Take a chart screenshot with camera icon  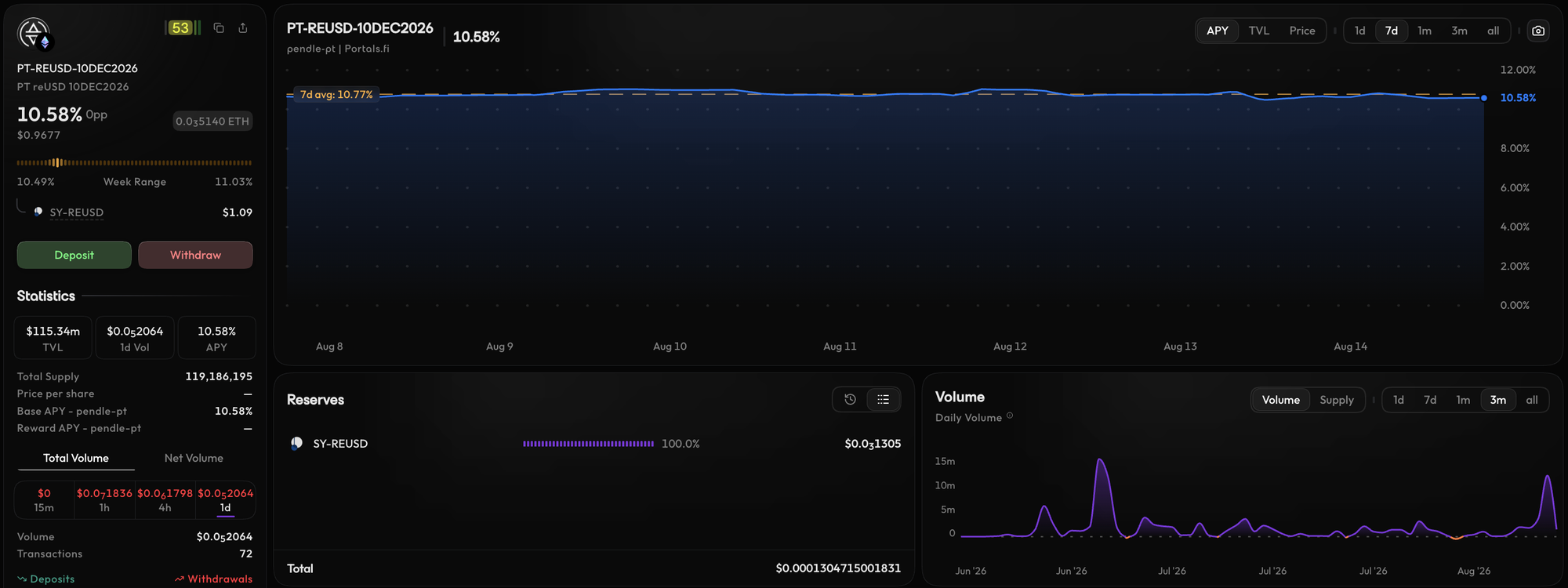pyautogui.click(x=1538, y=31)
